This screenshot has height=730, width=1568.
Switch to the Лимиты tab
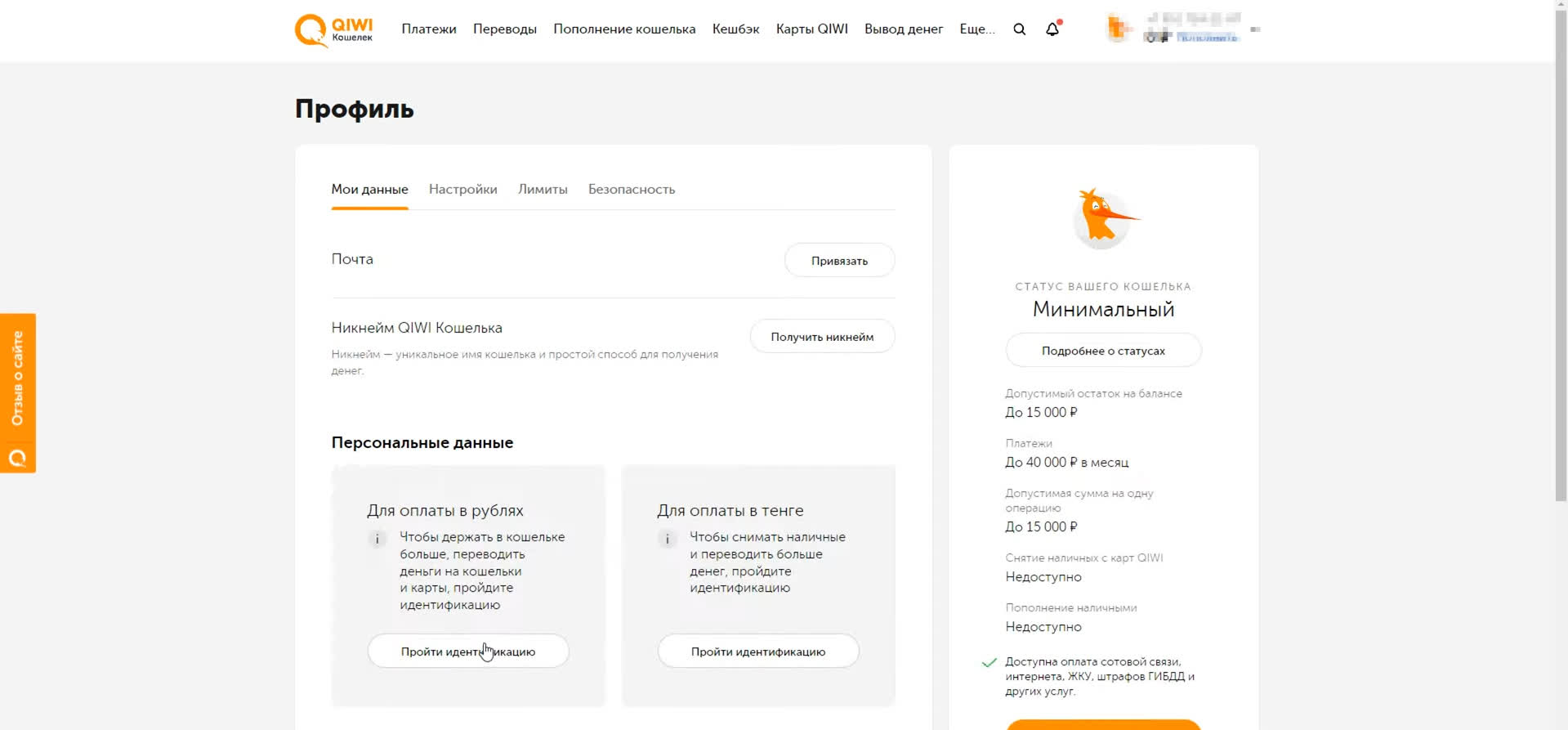(543, 190)
